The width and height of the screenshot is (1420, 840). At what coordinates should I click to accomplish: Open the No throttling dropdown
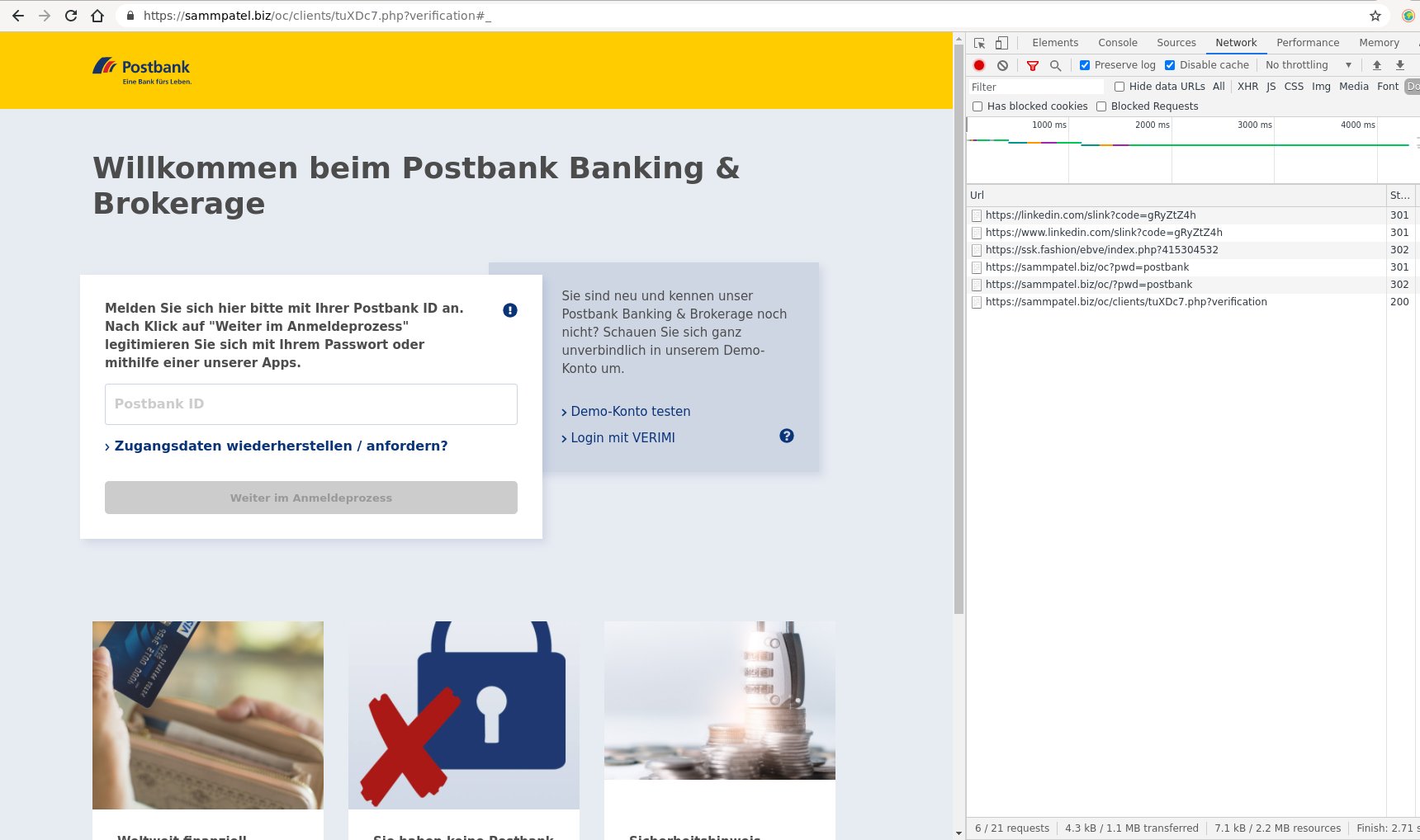tap(1309, 65)
